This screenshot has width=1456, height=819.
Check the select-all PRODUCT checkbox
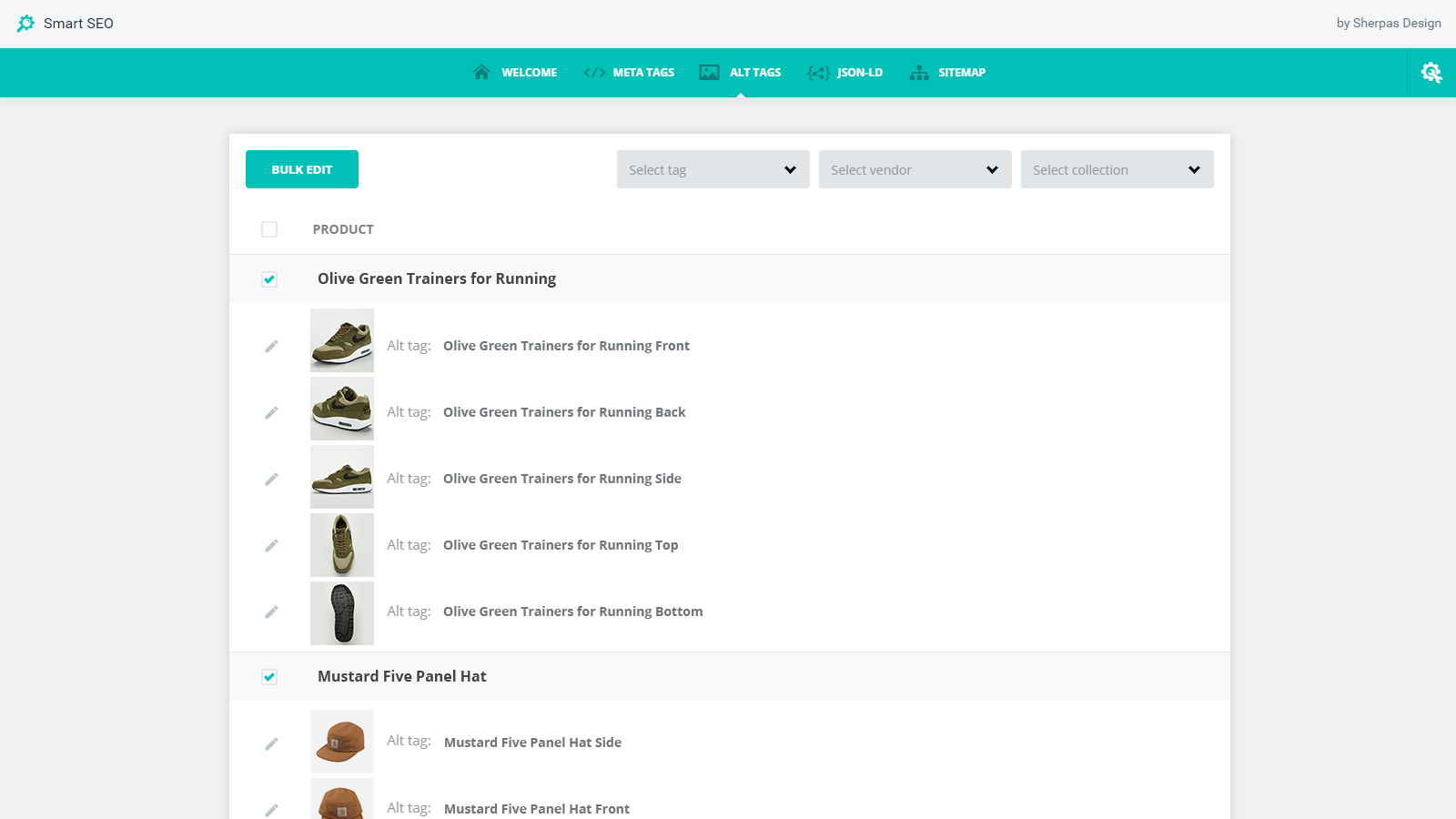(269, 229)
